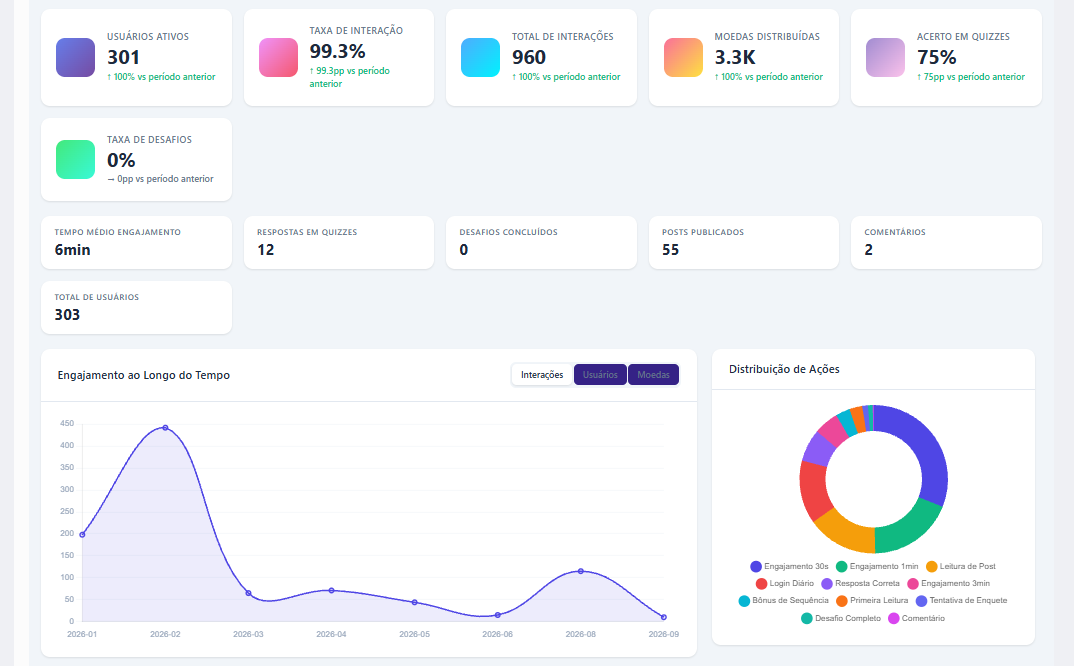The image size is (1074, 666).
Task: Click '↑ 75pp vs período anterior' text
Action: 971,77
